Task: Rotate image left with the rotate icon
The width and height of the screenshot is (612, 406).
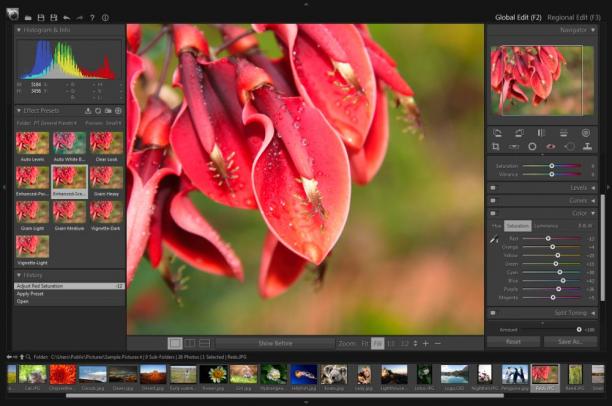Action: tap(498, 133)
